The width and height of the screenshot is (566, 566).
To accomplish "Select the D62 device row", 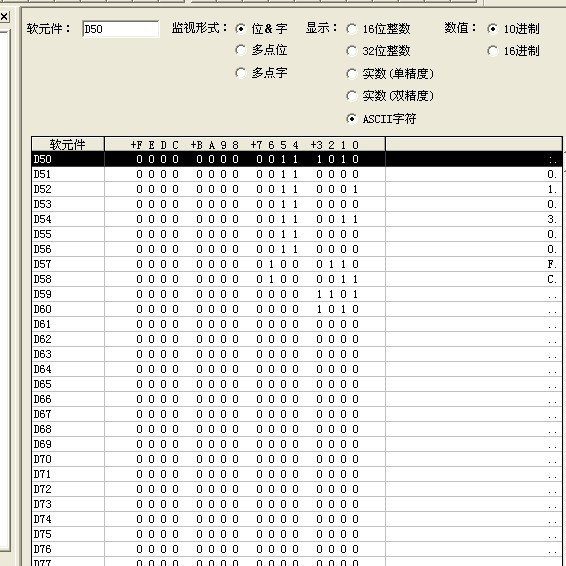I will 297,339.
